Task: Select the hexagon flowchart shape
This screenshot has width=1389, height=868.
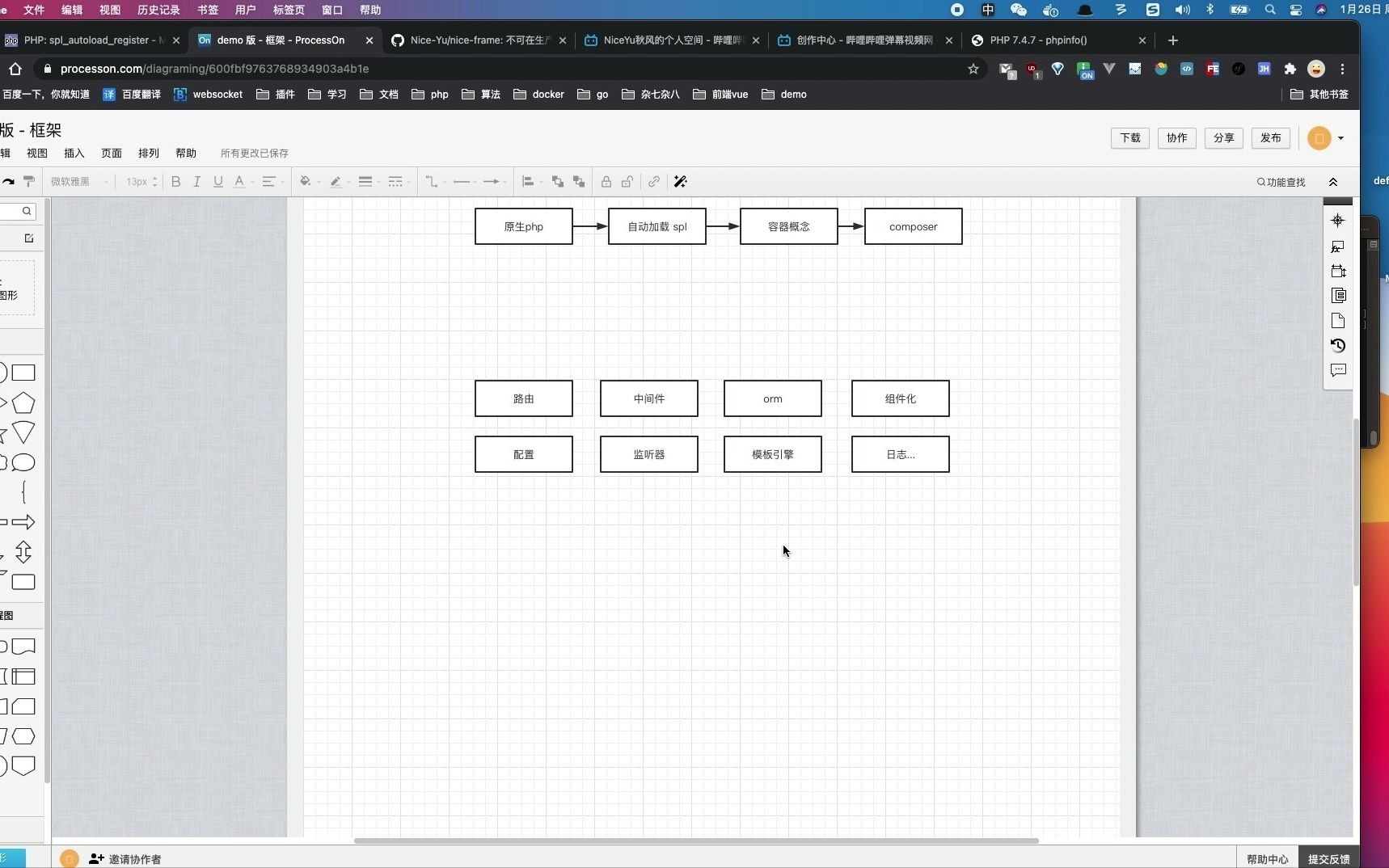Action: pyautogui.click(x=23, y=736)
